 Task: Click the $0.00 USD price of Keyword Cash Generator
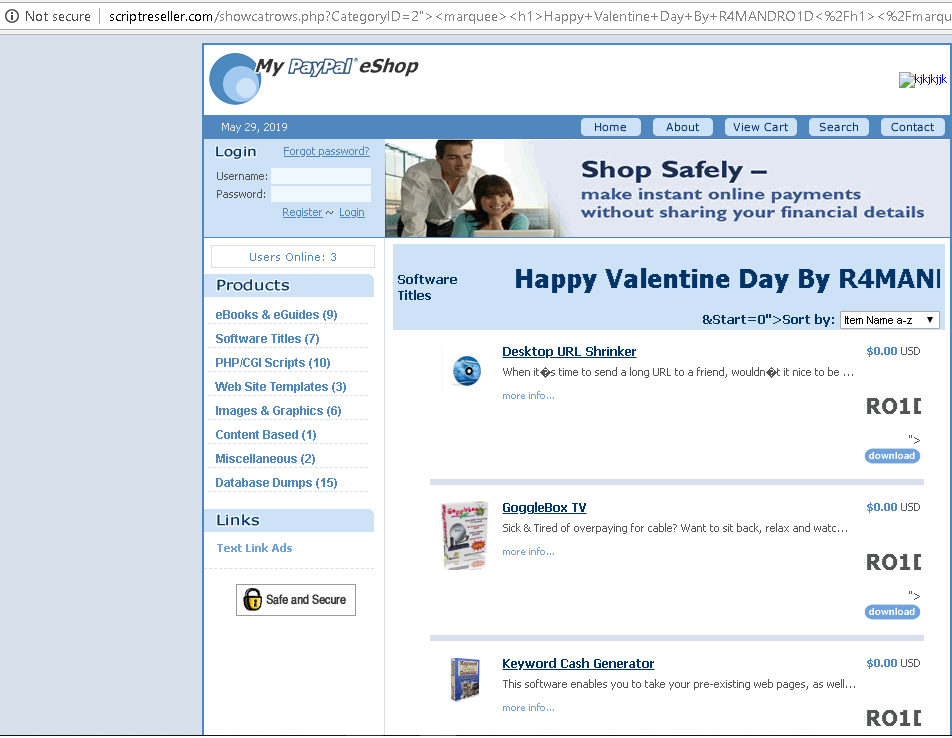(893, 663)
